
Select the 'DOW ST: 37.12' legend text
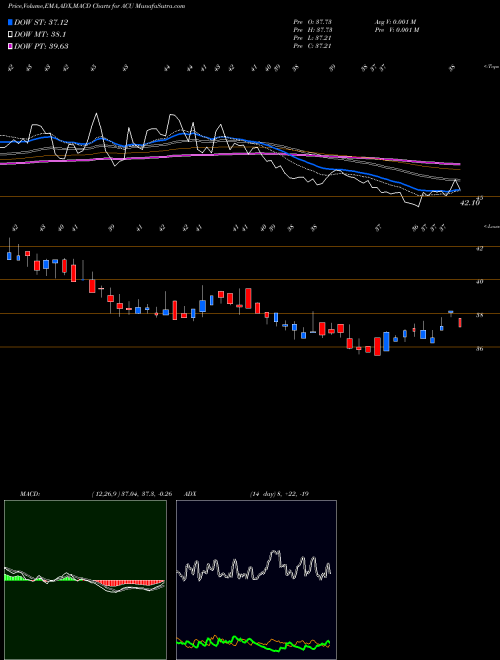(41, 22)
